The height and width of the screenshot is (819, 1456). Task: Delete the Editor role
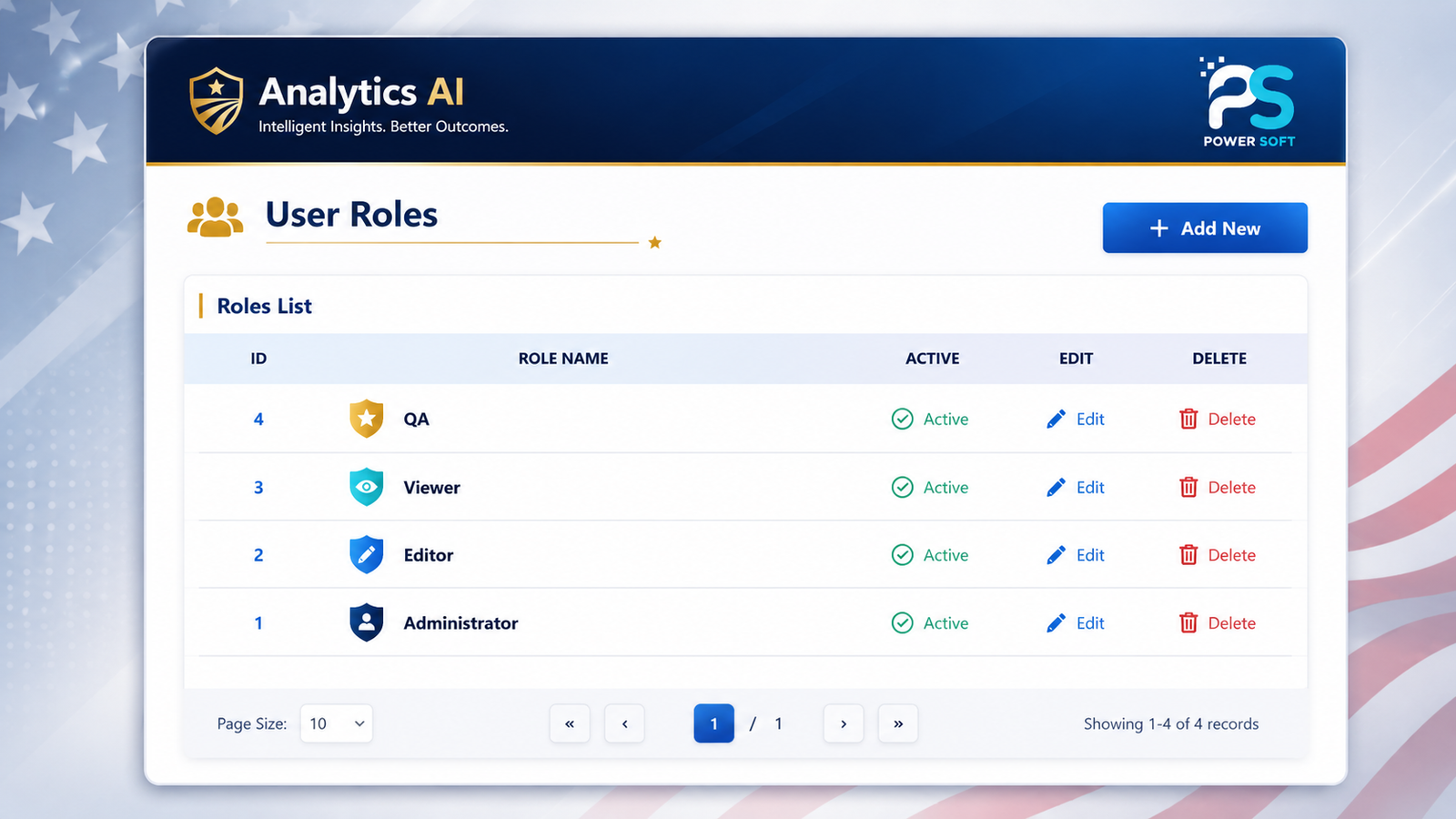(1218, 555)
